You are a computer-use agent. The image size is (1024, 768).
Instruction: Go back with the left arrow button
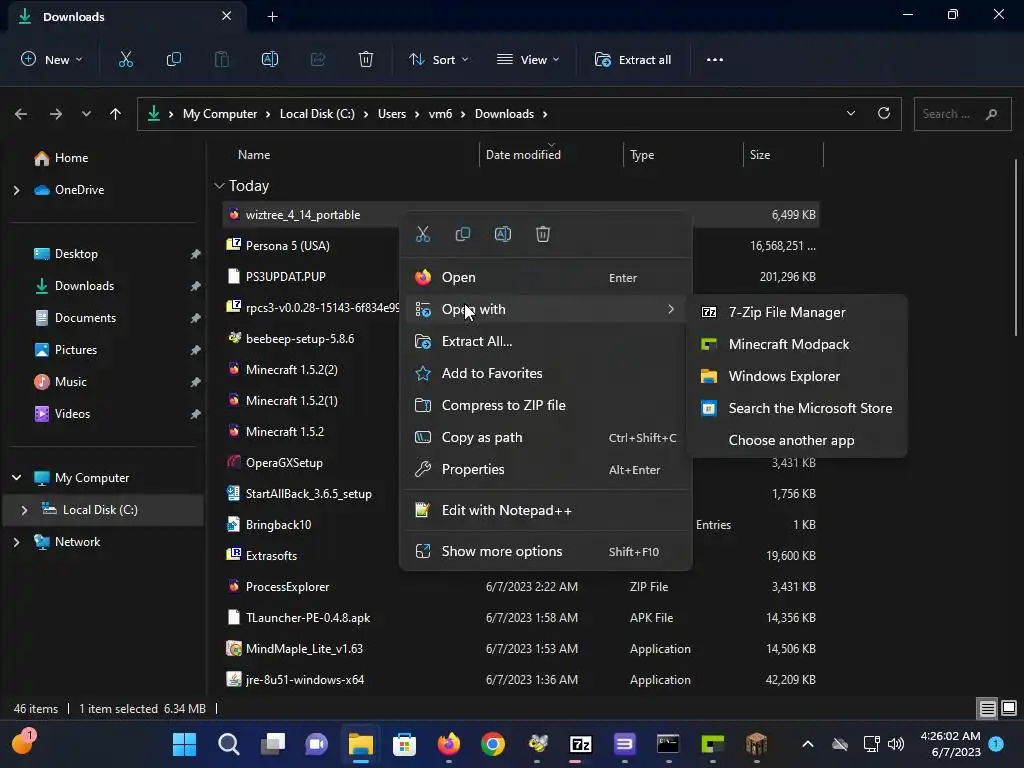21,114
